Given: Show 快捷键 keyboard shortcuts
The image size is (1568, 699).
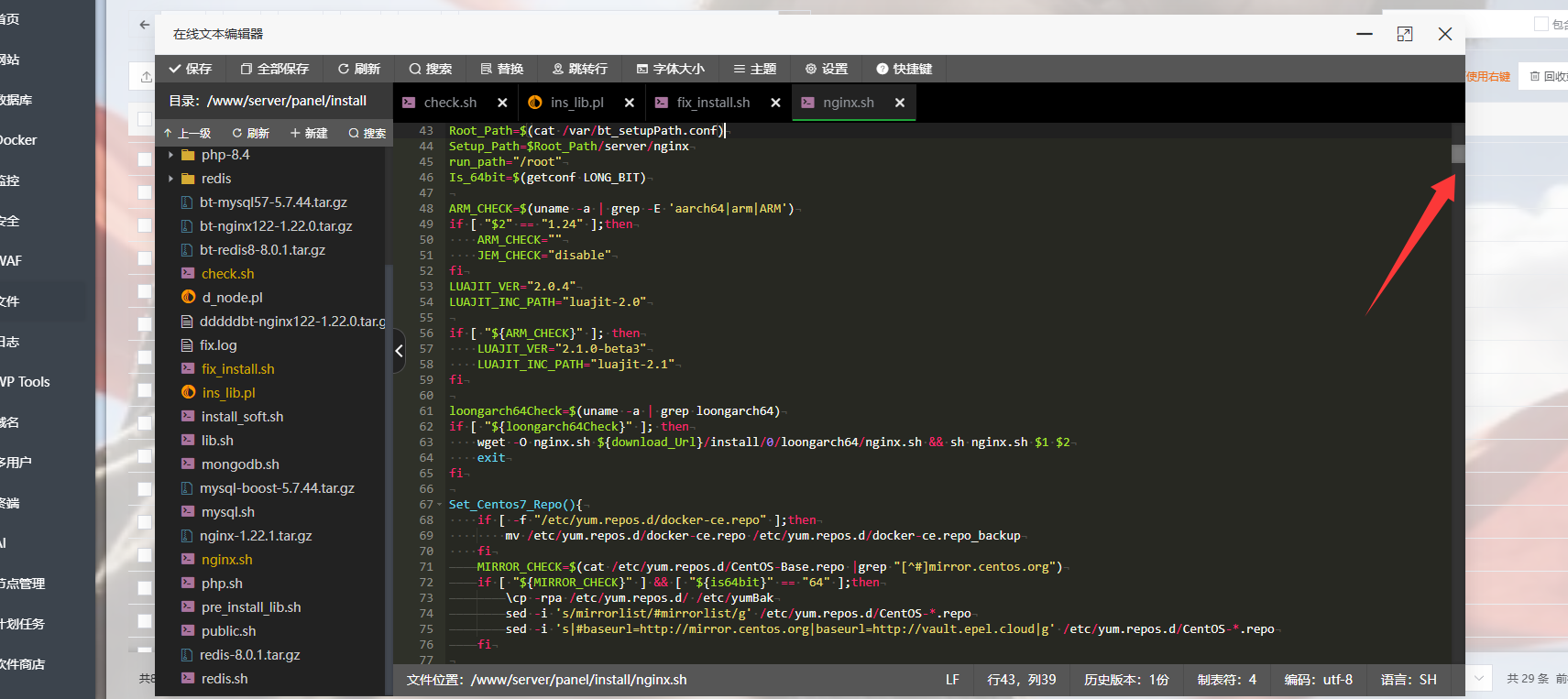Looking at the screenshot, I should click(904, 69).
